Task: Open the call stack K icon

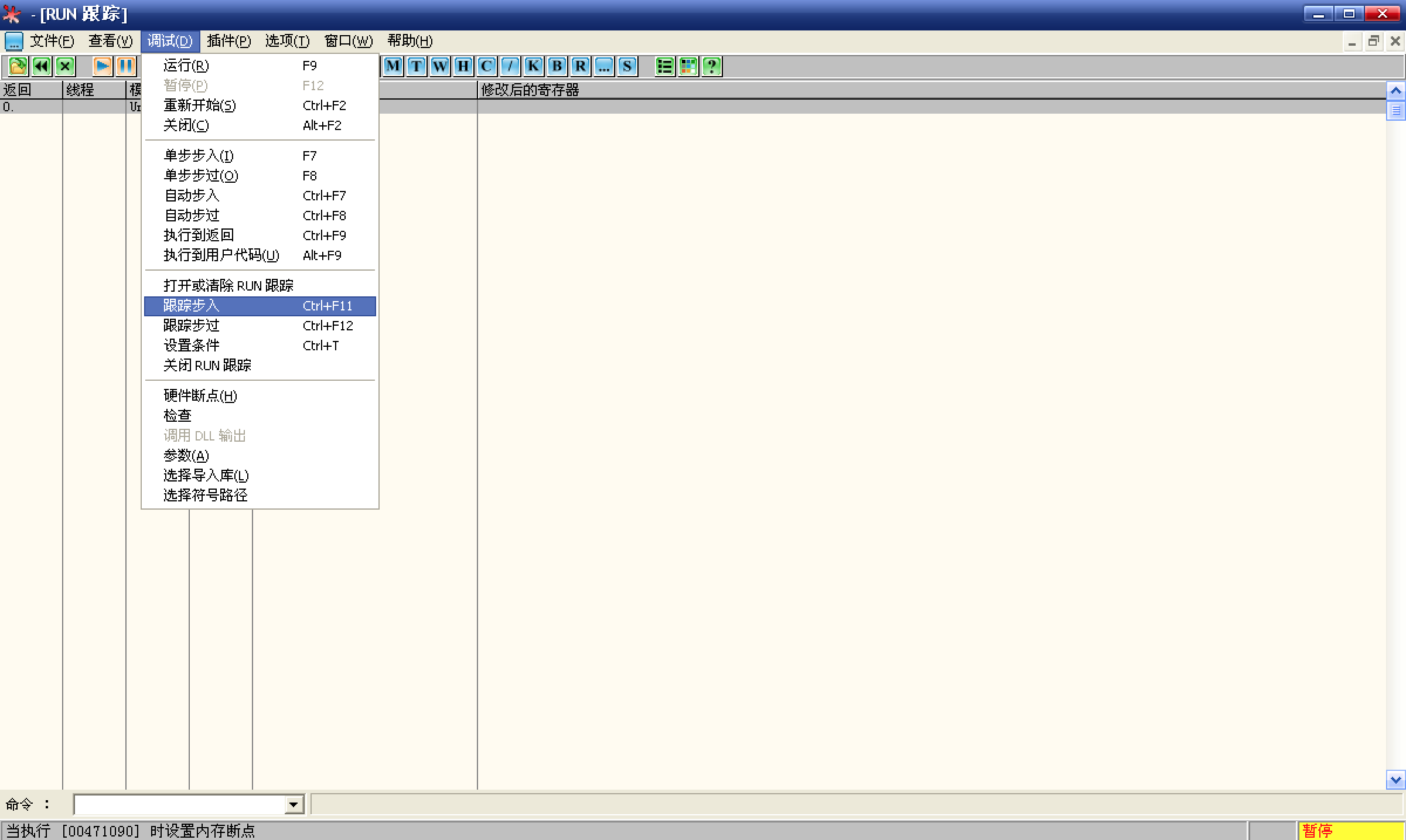Action: [534, 66]
